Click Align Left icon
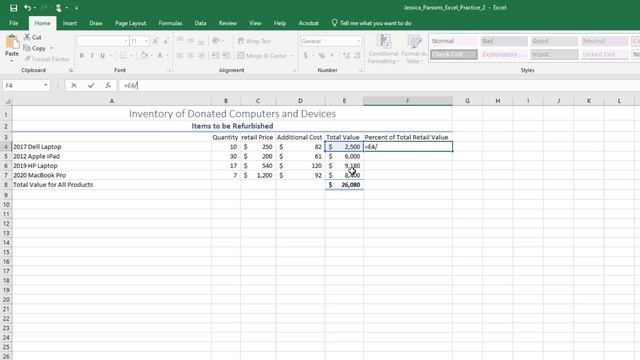This screenshot has width=640, height=360. tap(180, 56)
